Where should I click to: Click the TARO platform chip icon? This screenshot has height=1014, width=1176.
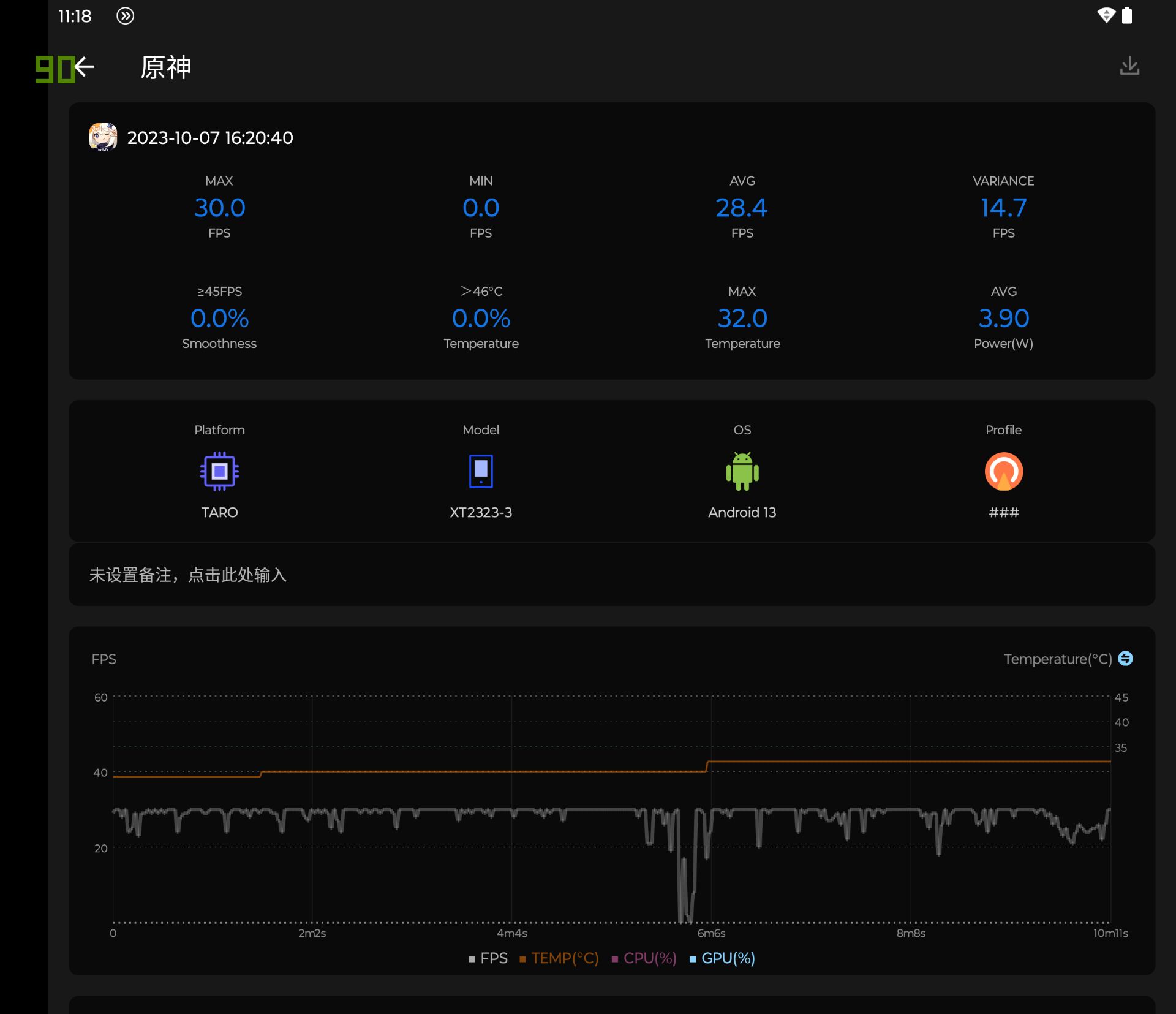tap(219, 471)
